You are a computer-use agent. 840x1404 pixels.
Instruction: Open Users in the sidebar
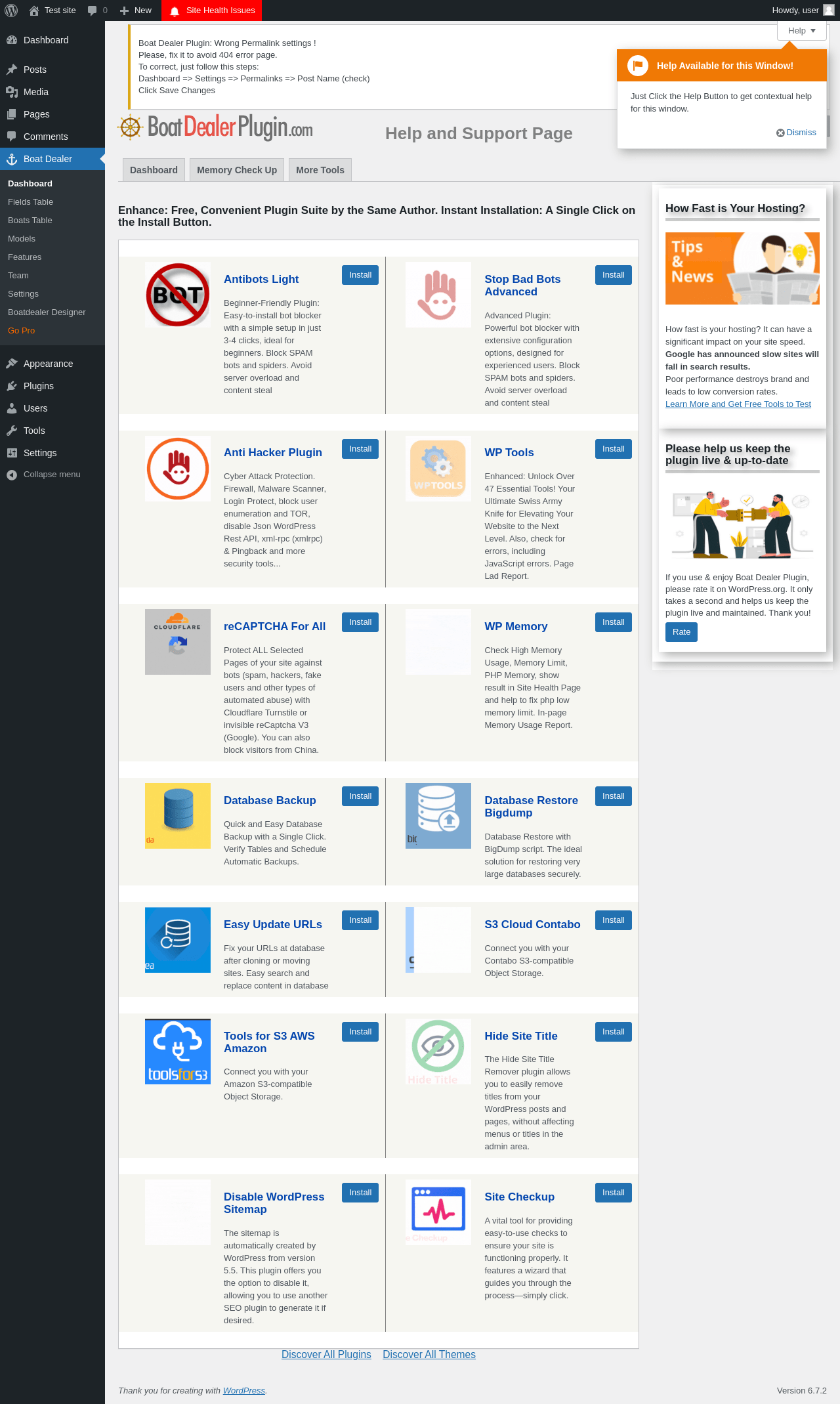(x=52, y=408)
